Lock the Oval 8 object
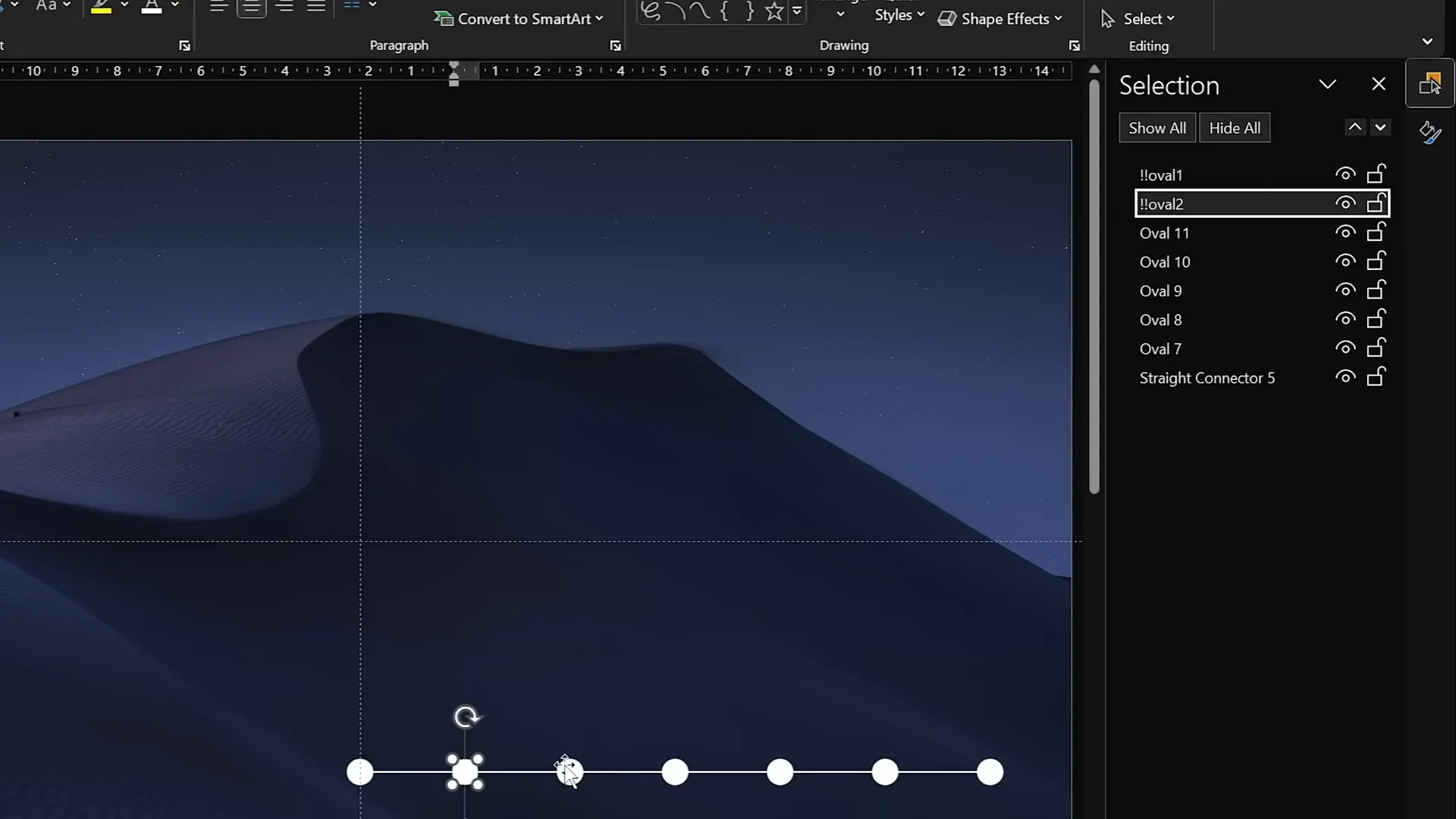This screenshot has width=1456, height=819. tap(1376, 318)
